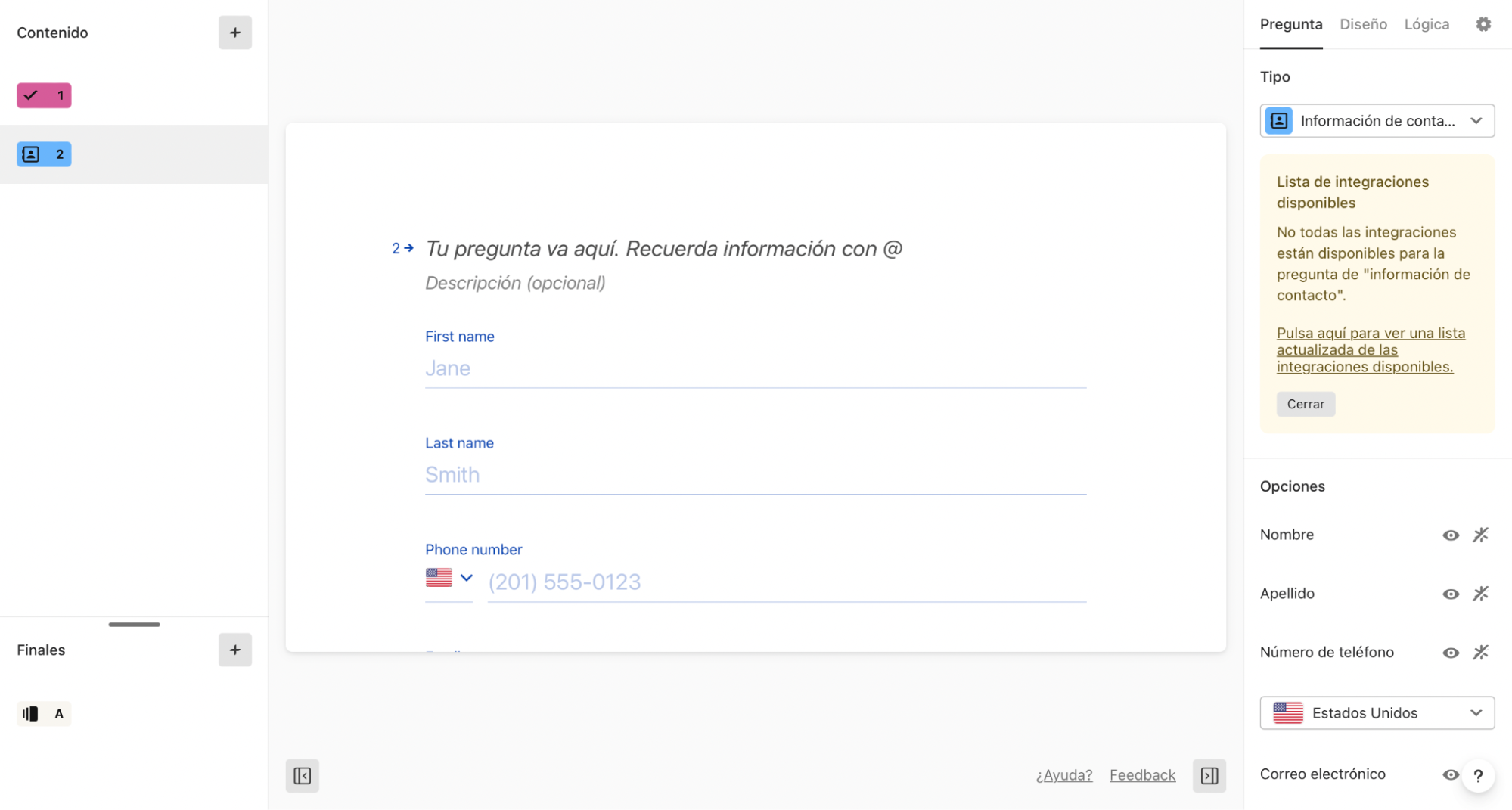The width and height of the screenshot is (1512, 810).
Task: Click the contact info type icon
Action: pos(1279,121)
